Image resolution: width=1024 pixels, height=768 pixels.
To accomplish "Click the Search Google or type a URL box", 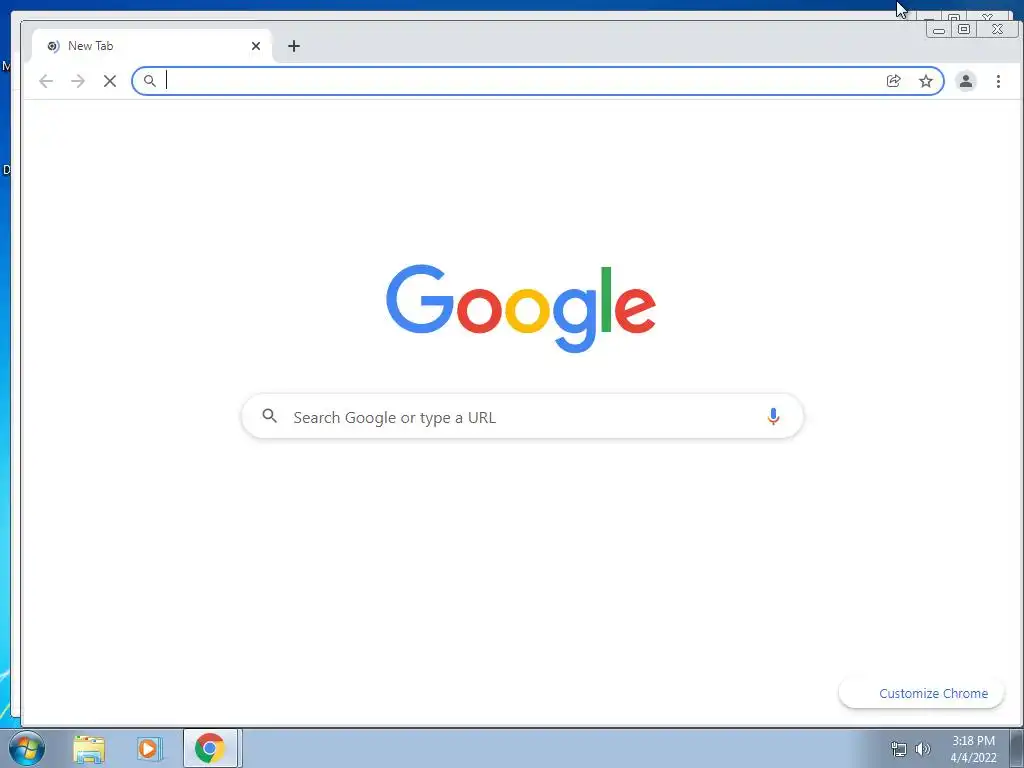I will click(x=522, y=417).
